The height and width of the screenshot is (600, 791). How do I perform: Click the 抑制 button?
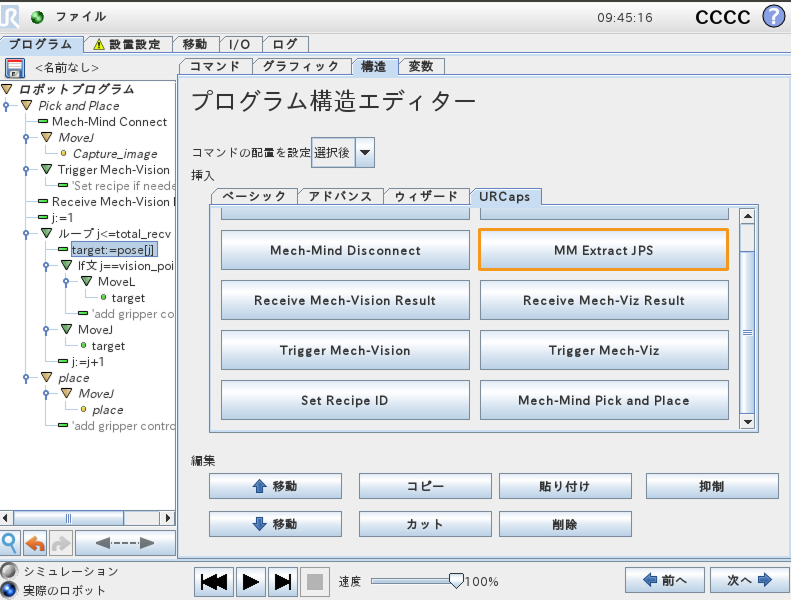(x=712, y=486)
